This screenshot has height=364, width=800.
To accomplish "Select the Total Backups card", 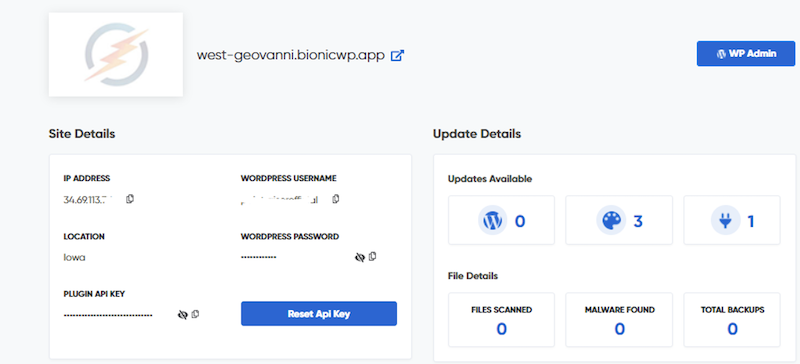I will (732, 320).
